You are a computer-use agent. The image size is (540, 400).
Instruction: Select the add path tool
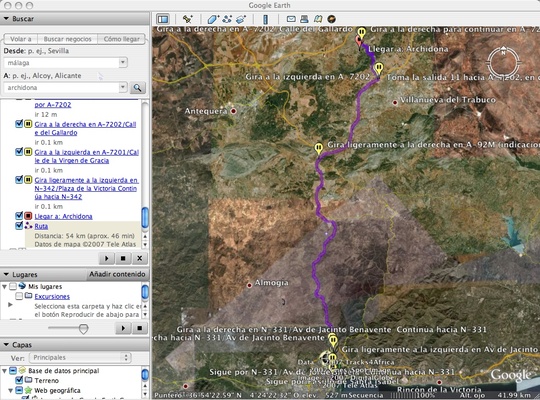pyautogui.click(x=227, y=19)
